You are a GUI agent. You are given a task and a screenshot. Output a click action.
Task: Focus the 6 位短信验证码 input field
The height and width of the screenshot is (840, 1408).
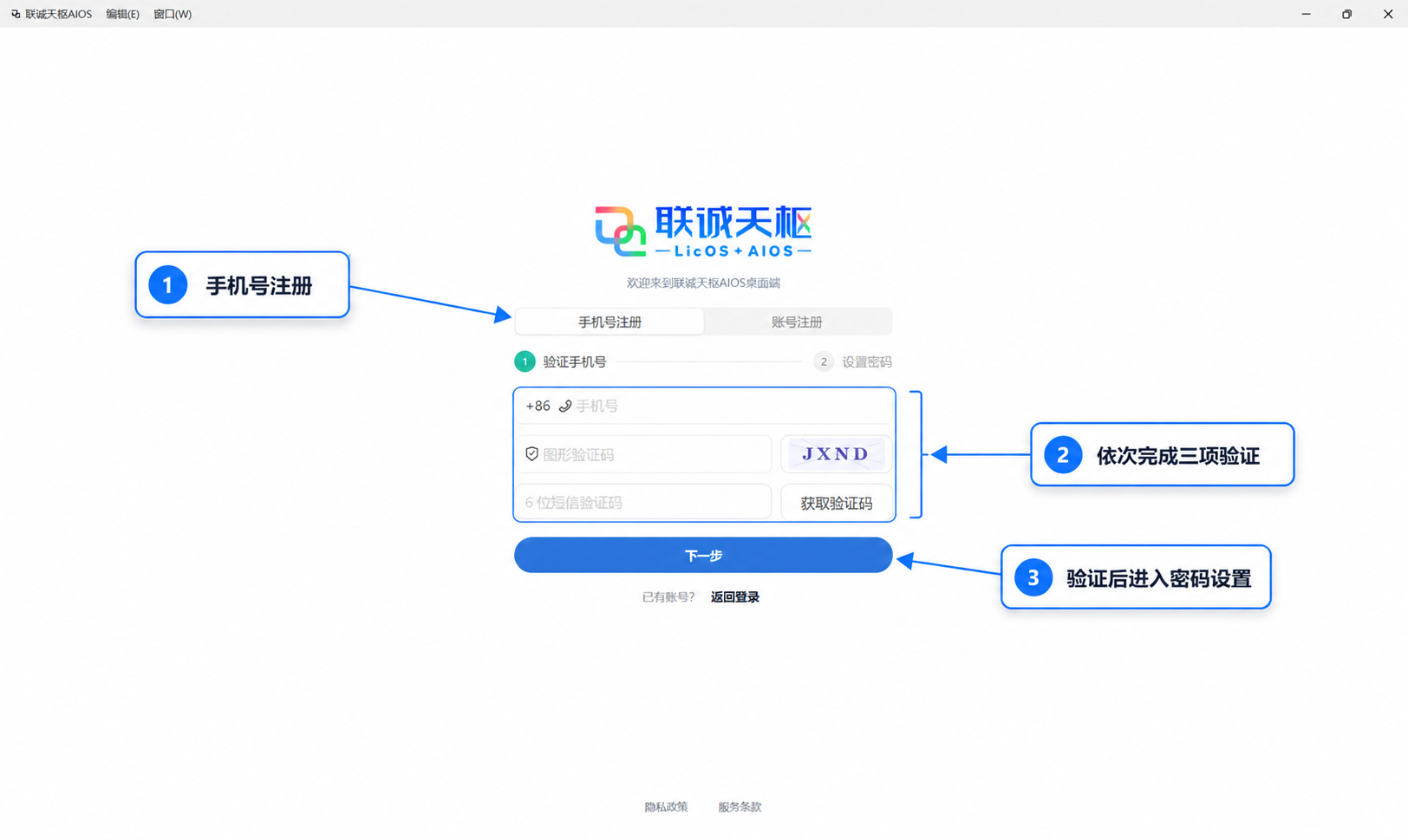pos(642,503)
